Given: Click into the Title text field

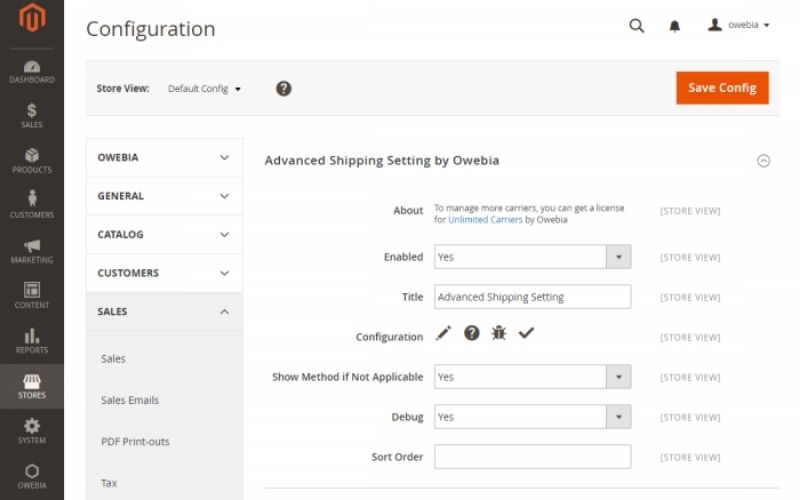Looking at the screenshot, I should [x=533, y=297].
